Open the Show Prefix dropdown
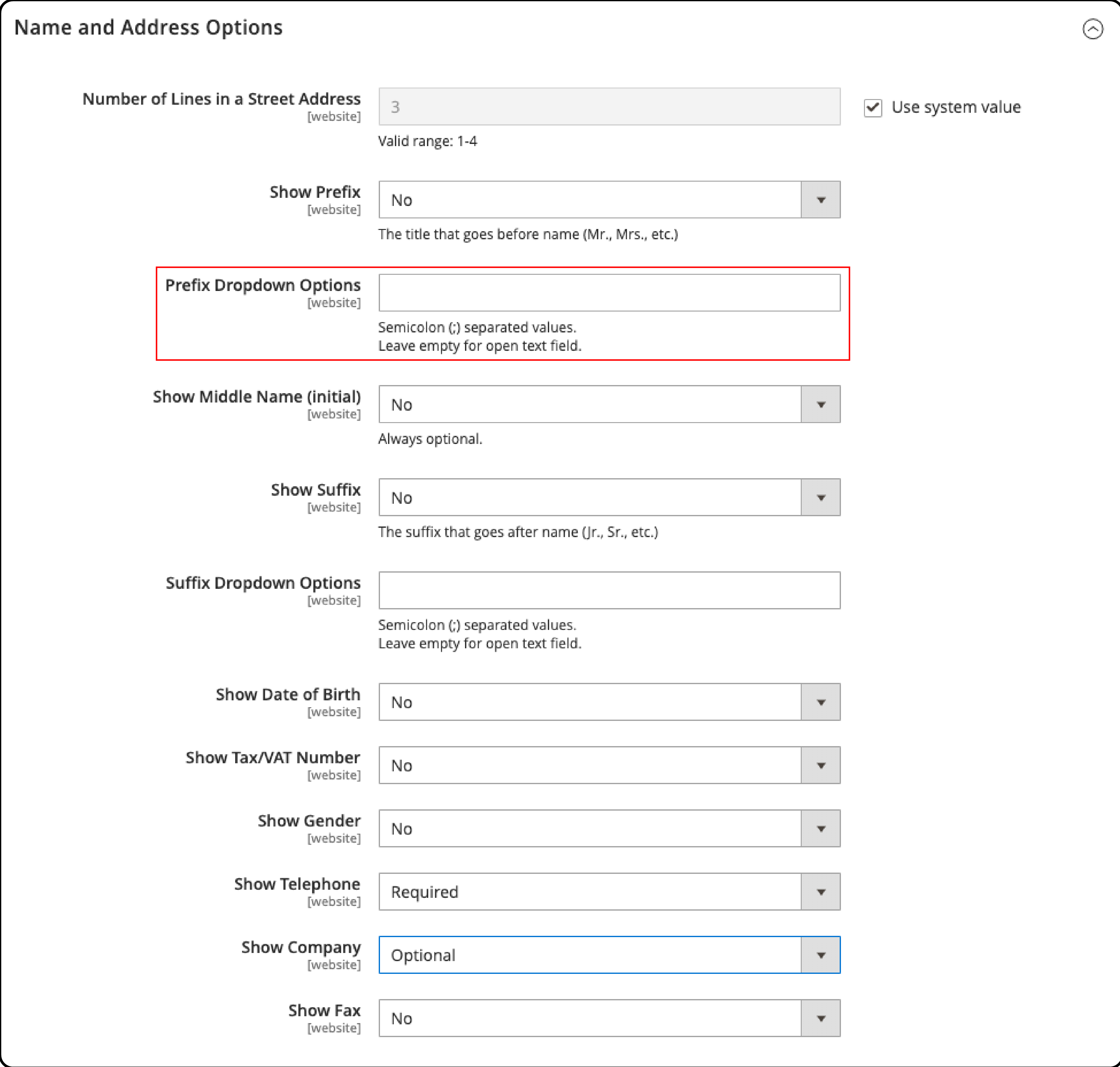1120x1067 pixels. click(610, 200)
